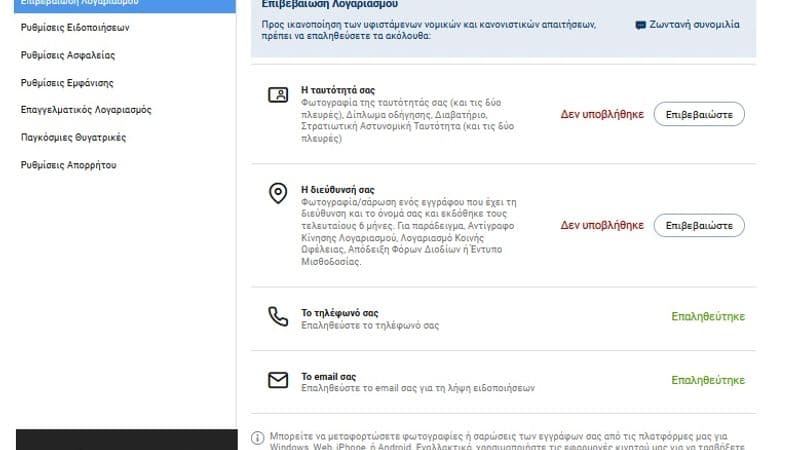The height and width of the screenshot is (450, 800).
Task: Click the location pin address icon
Action: 278,193
